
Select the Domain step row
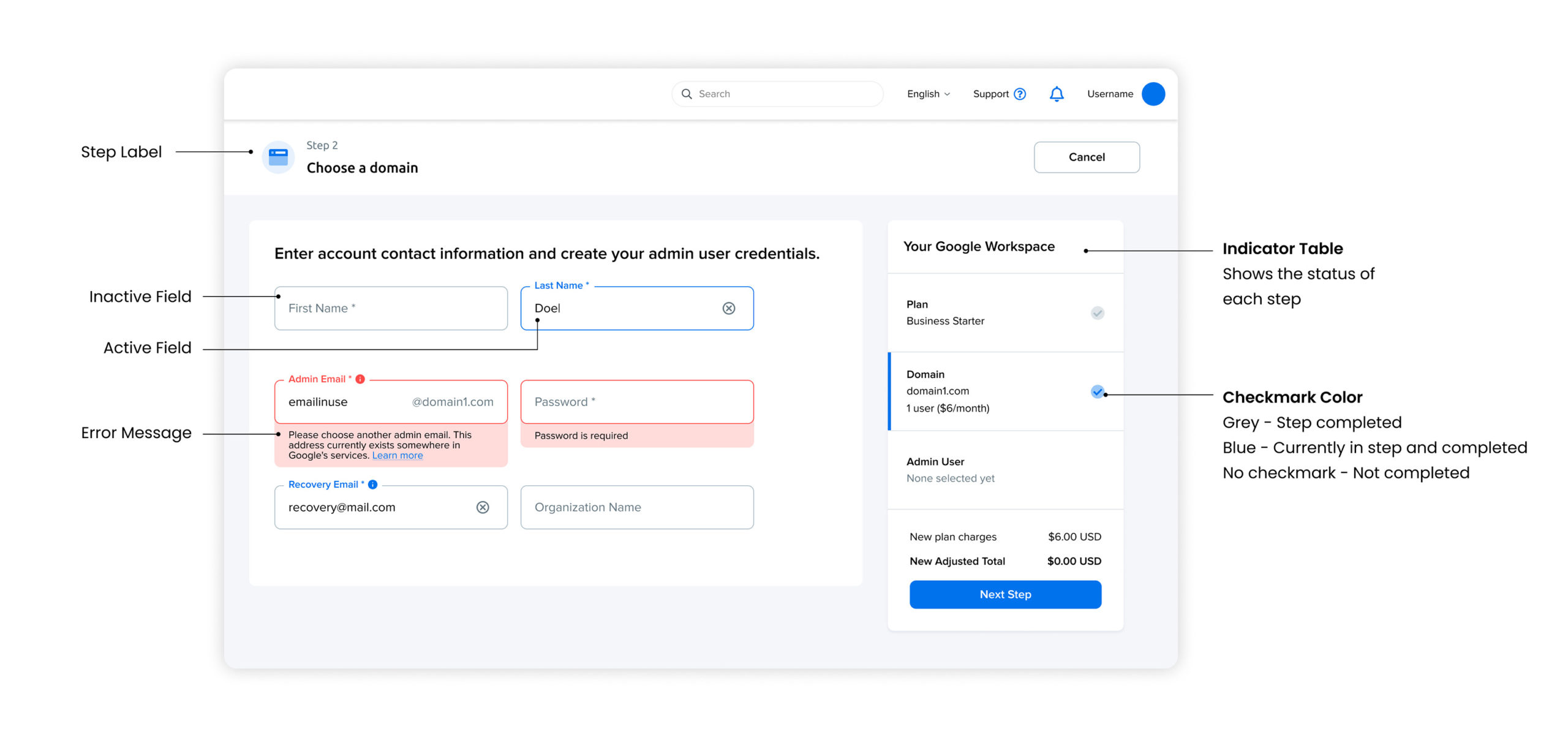(992, 391)
